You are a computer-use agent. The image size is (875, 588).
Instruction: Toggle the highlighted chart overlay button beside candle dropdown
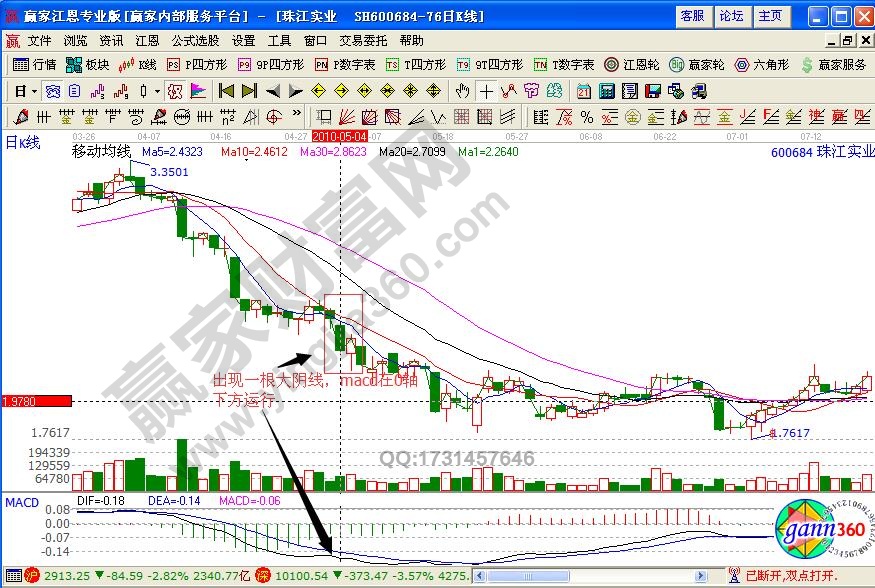pyautogui.click(x=175, y=90)
